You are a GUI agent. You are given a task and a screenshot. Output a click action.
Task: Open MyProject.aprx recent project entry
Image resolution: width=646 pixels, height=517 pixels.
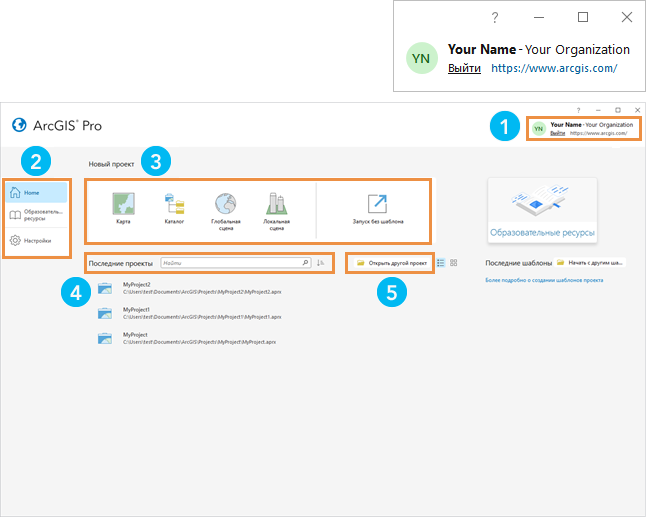[x=187, y=338]
